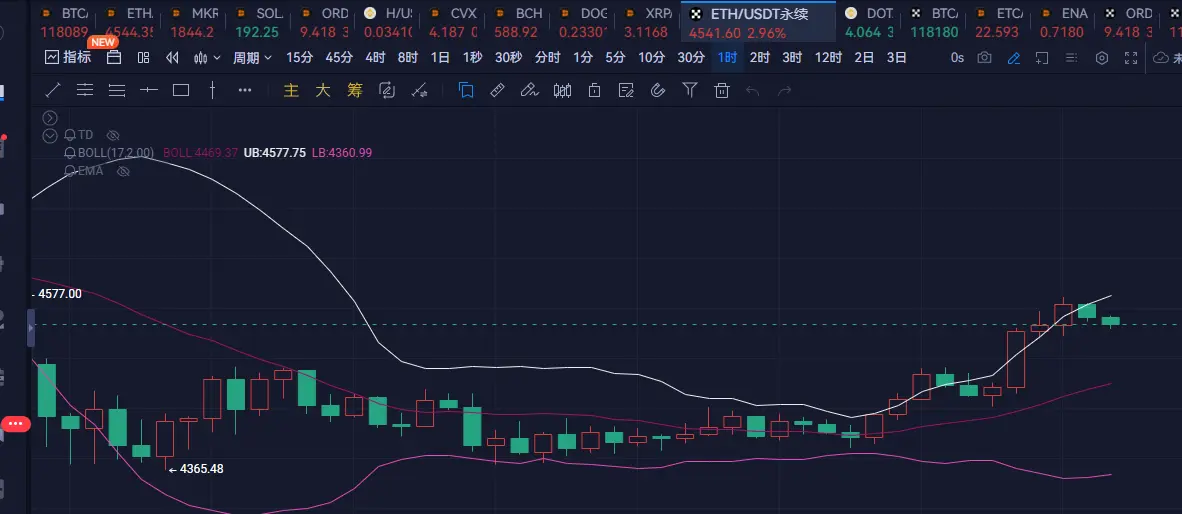This screenshot has height=514, width=1182.
Task: Enter fullscreen mode
Action: coord(1131,57)
